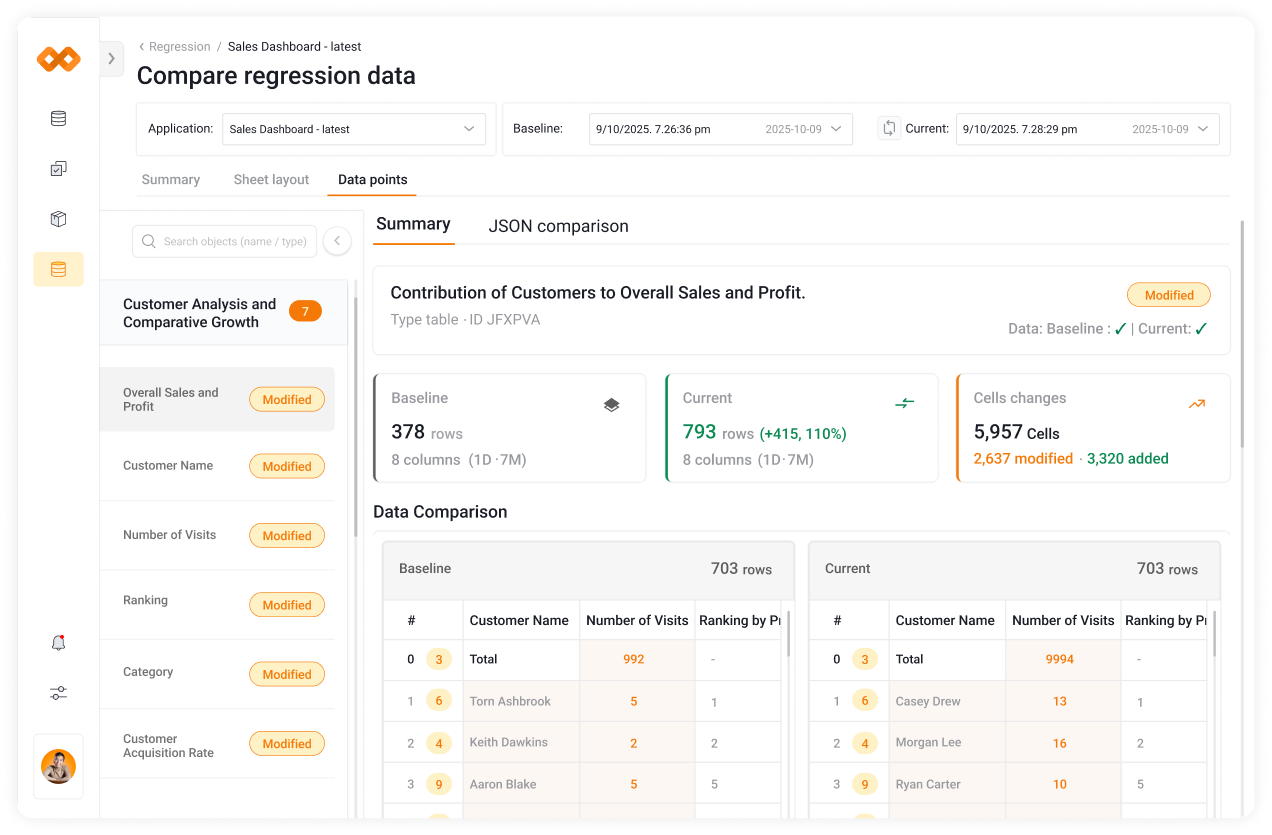Screen dimensions: 1272x835
Task: Switch to the JSON comparison tab
Action: pos(558,226)
